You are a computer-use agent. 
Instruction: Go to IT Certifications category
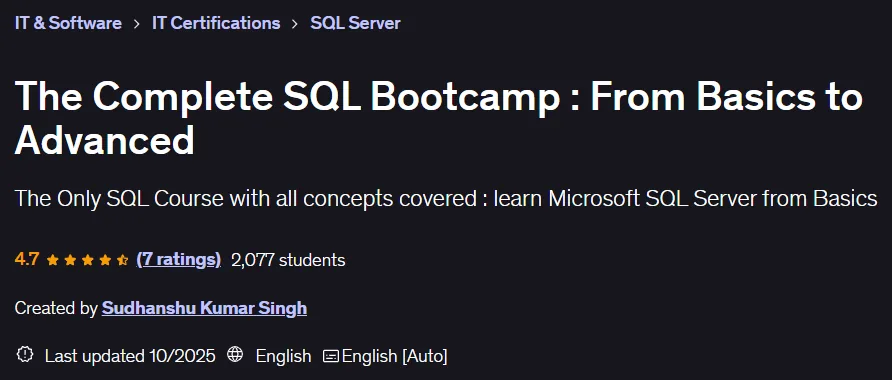pyautogui.click(x=216, y=23)
